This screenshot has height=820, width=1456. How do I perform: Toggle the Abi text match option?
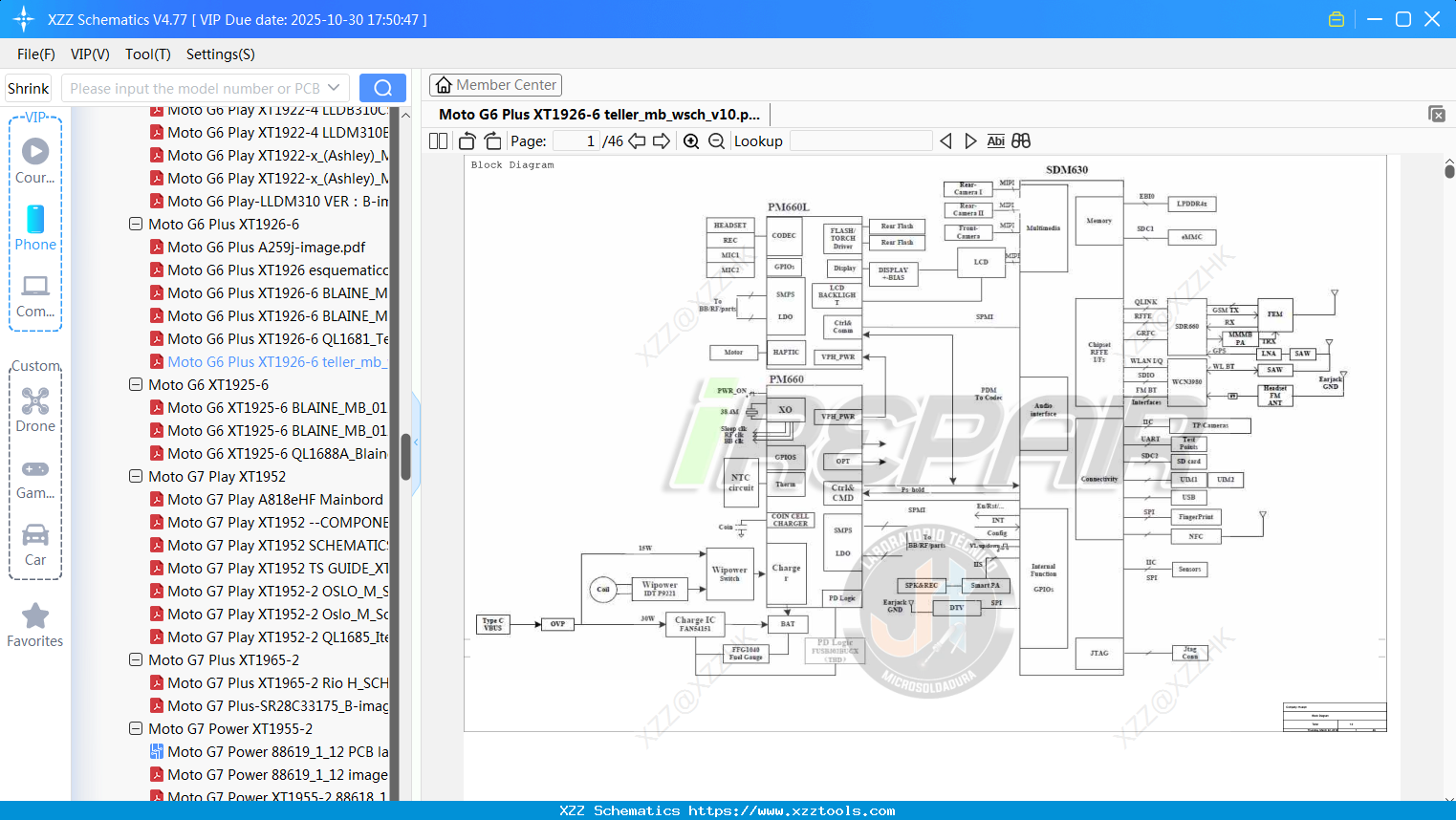(996, 141)
